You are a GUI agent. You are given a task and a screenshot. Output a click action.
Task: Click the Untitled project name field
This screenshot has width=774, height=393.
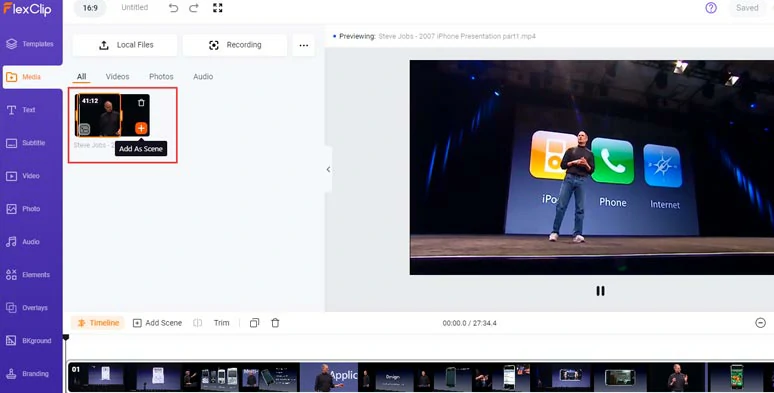[x=135, y=7]
